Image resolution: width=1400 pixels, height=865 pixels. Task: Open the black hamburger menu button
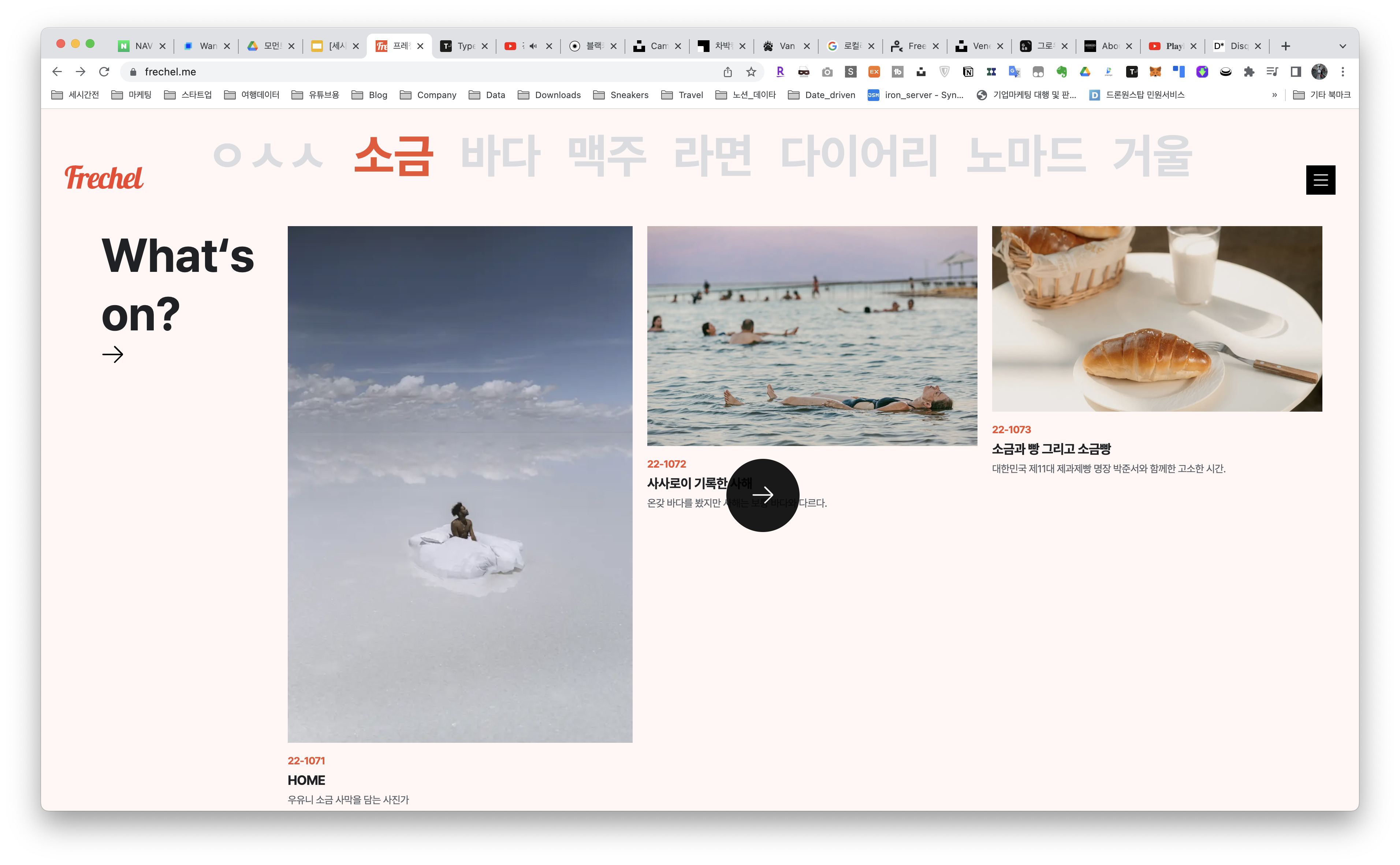(x=1320, y=180)
